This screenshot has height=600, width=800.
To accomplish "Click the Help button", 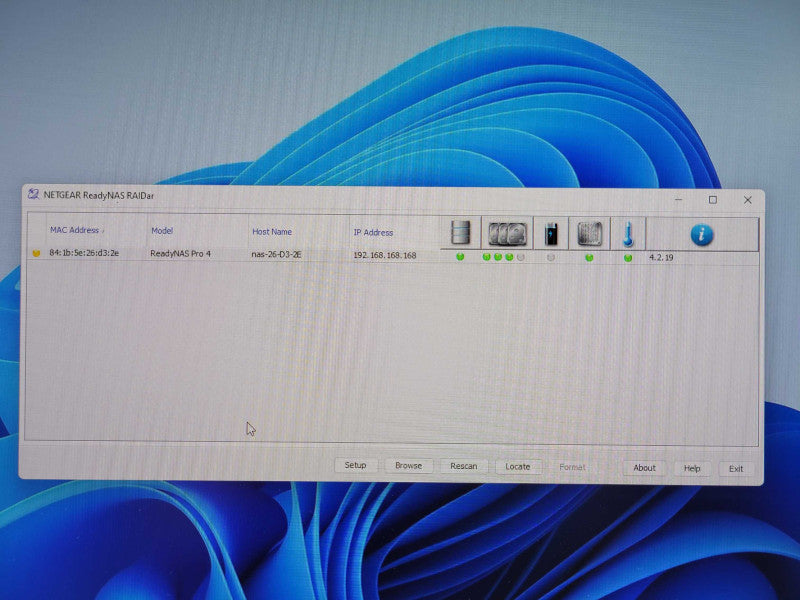I will [x=692, y=468].
